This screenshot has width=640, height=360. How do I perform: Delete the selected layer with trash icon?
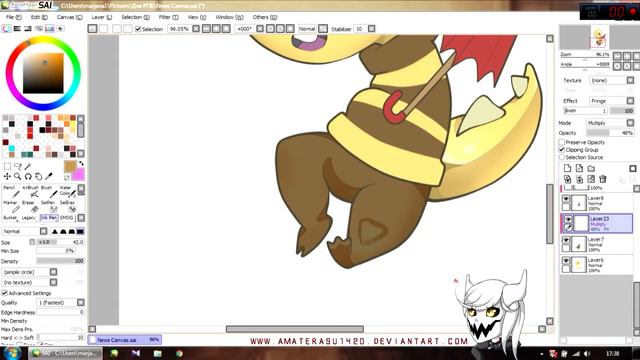coord(603,179)
